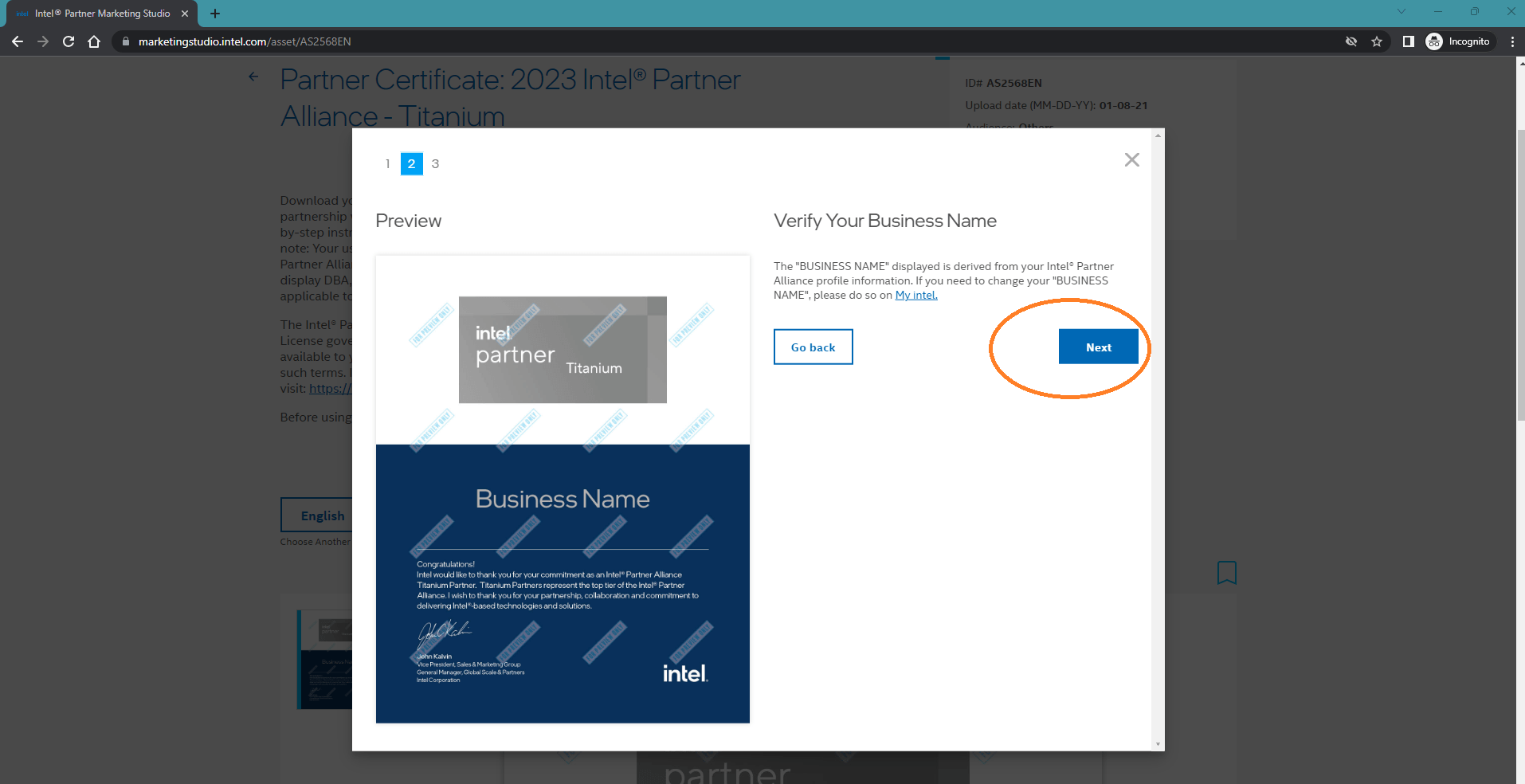This screenshot has width=1525, height=784.
Task: Jump to step 3 of the wizard
Action: [x=435, y=163]
